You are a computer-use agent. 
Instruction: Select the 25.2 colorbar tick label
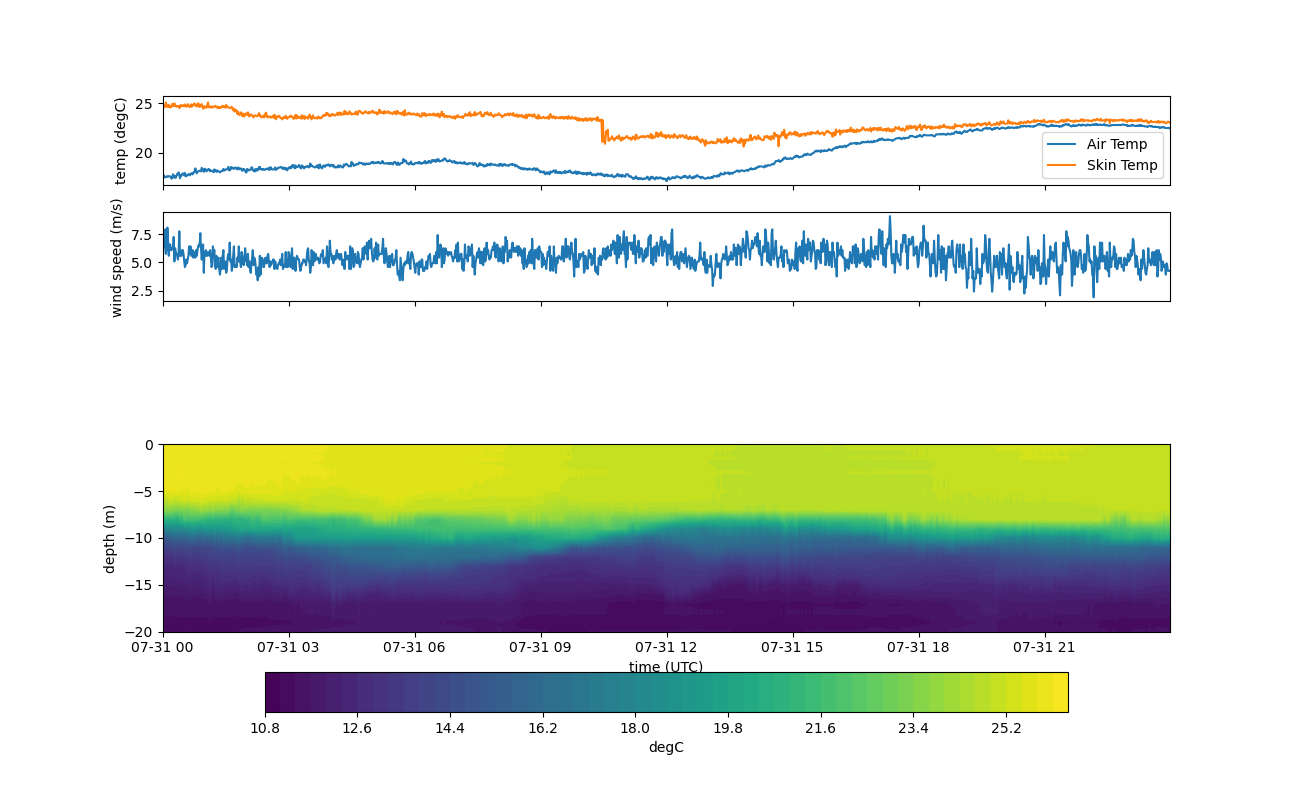(x=1006, y=728)
